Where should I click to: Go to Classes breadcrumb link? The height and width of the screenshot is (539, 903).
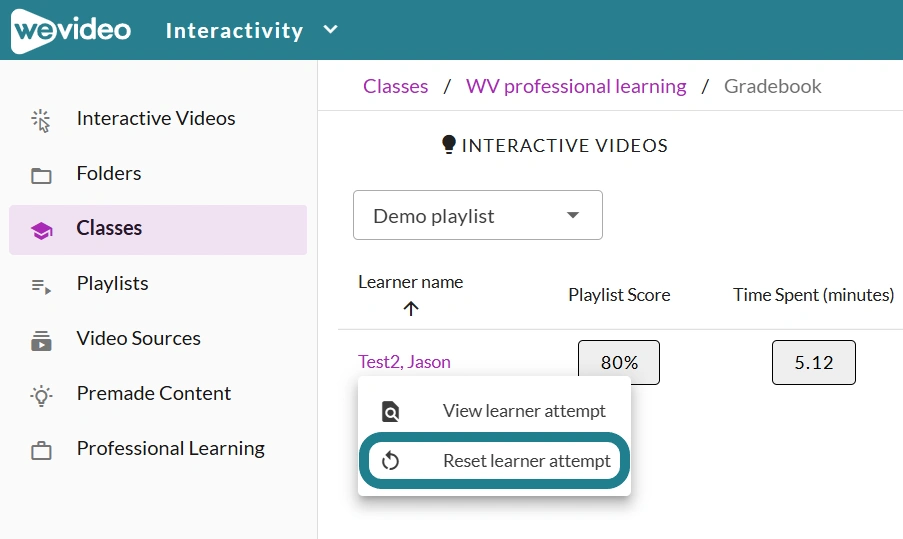coord(396,86)
